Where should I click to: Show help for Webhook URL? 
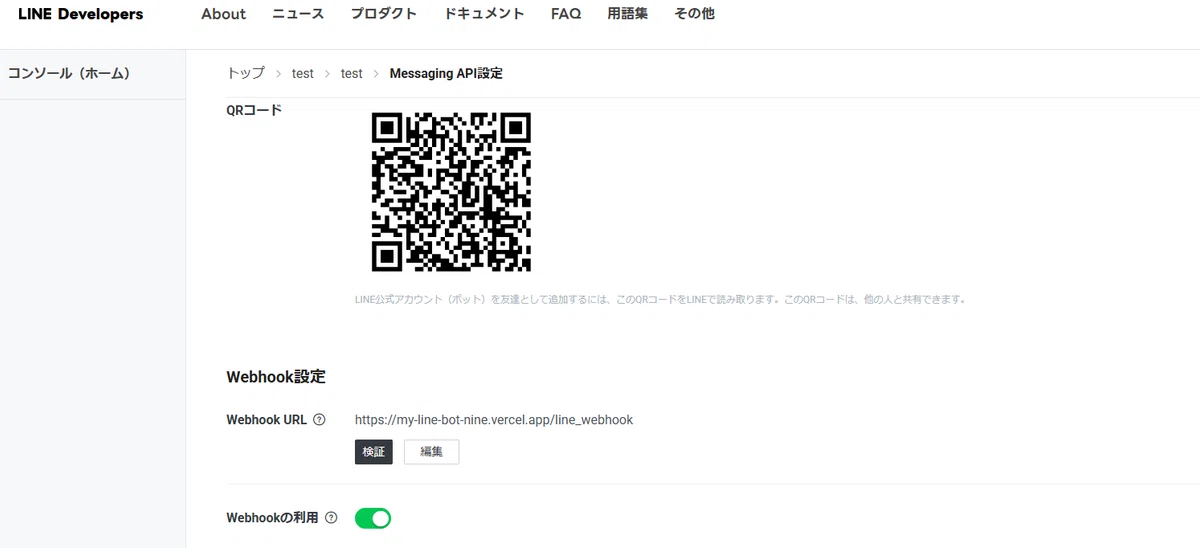click(319, 420)
